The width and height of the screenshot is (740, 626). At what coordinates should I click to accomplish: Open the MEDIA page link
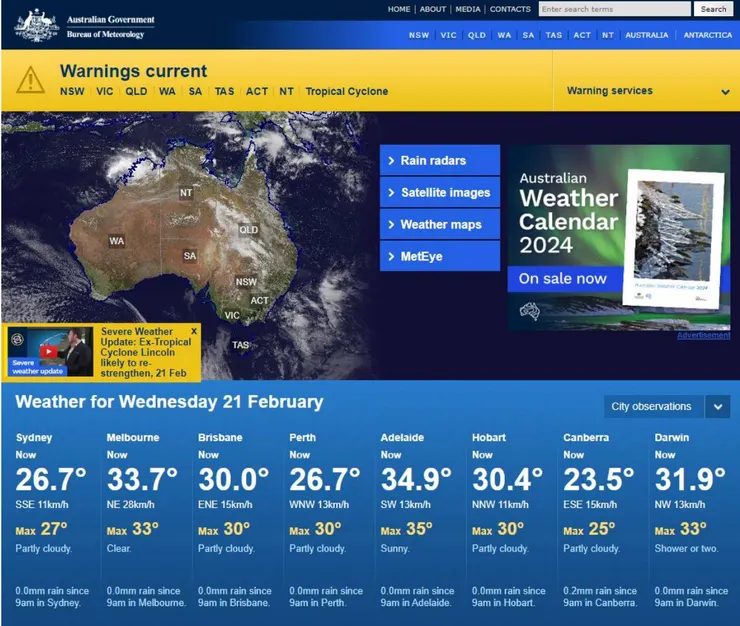click(x=468, y=9)
